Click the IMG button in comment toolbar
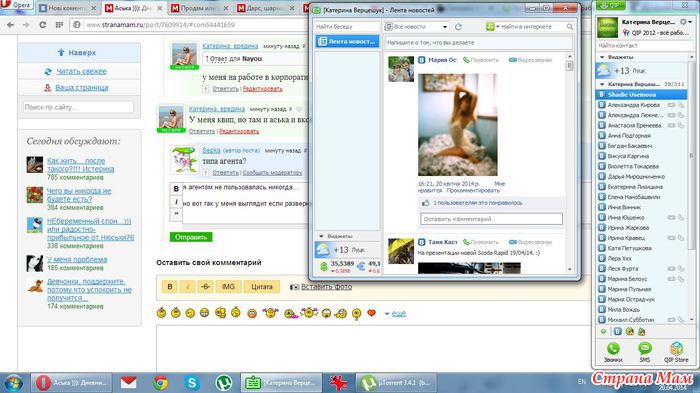The image size is (700, 393). tap(228, 287)
